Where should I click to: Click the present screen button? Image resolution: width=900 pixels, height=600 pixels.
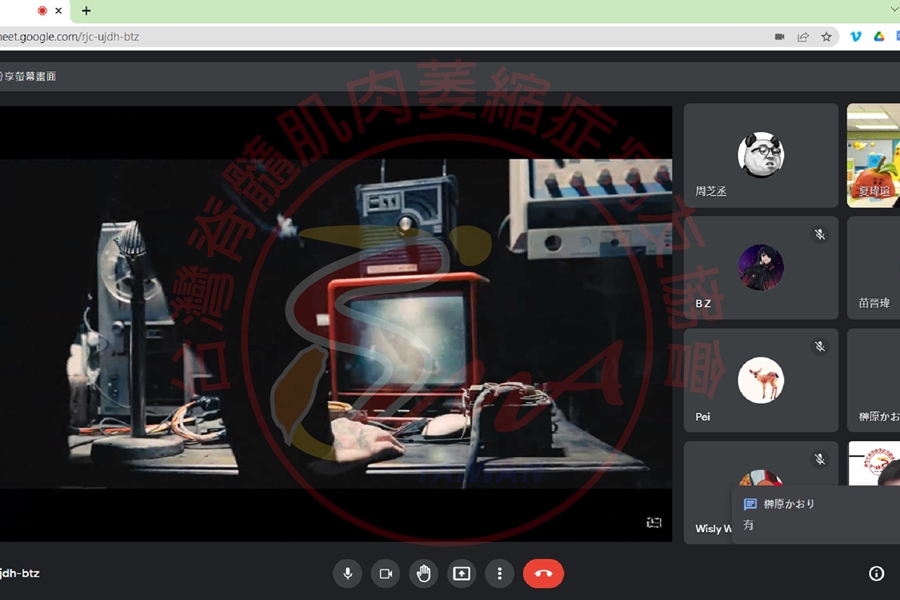461,573
